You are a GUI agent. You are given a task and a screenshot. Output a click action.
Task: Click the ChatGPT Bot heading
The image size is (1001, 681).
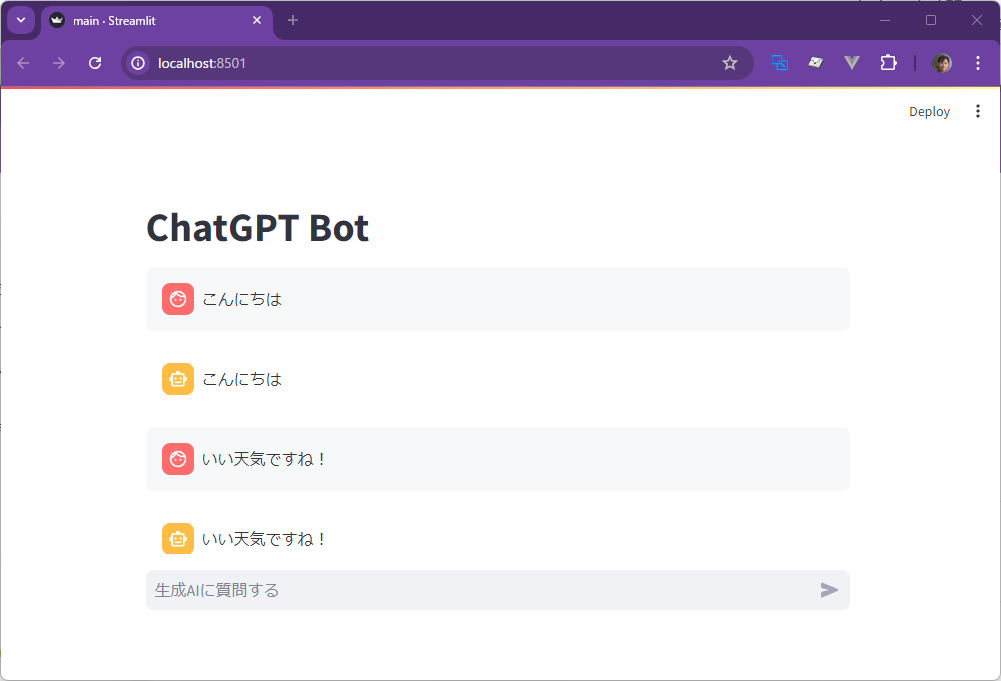[258, 227]
